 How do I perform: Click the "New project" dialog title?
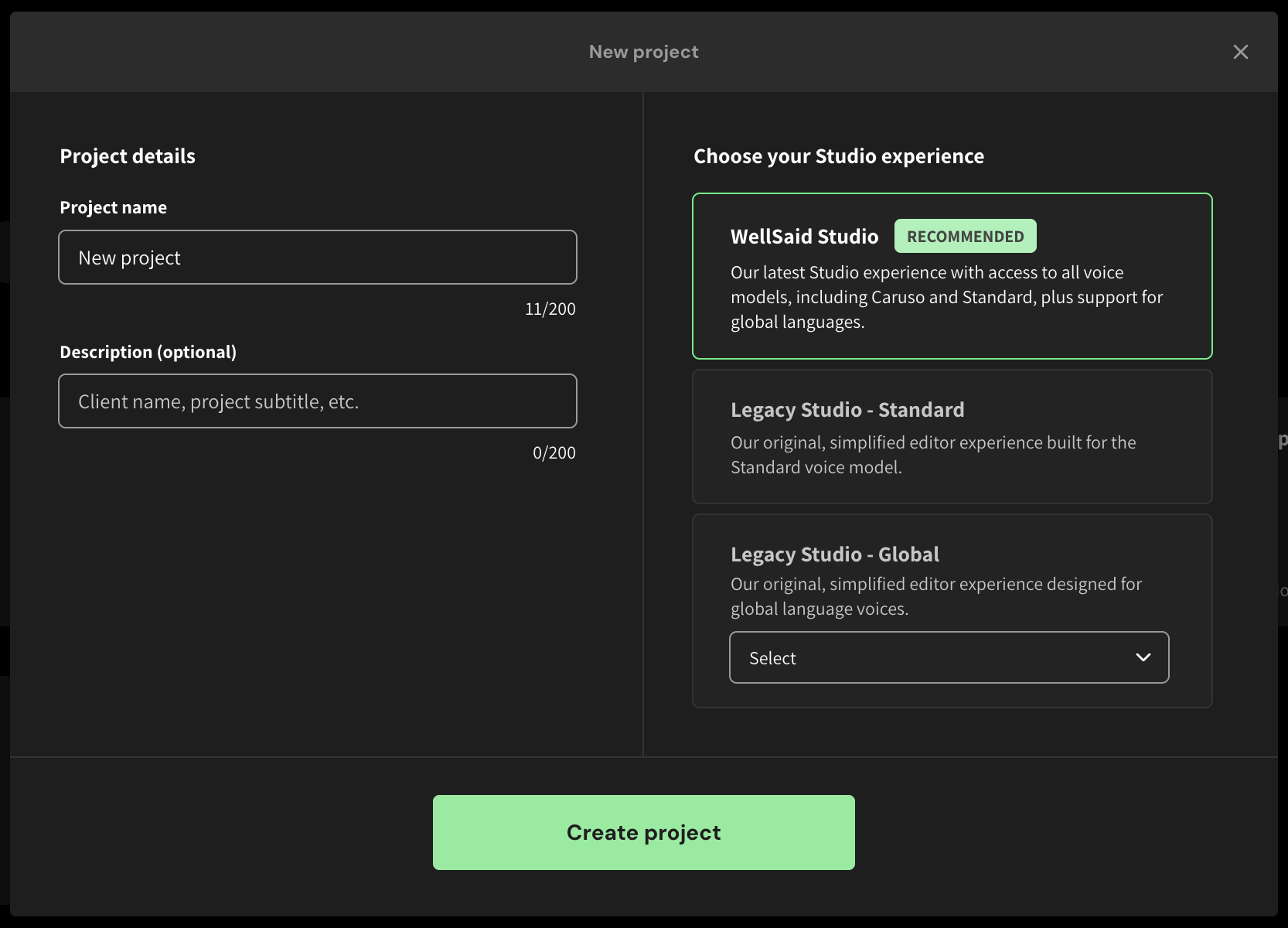coord(643,52)
